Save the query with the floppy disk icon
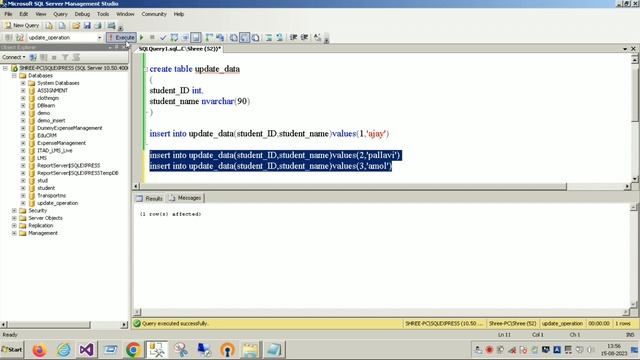 [87, 25]
